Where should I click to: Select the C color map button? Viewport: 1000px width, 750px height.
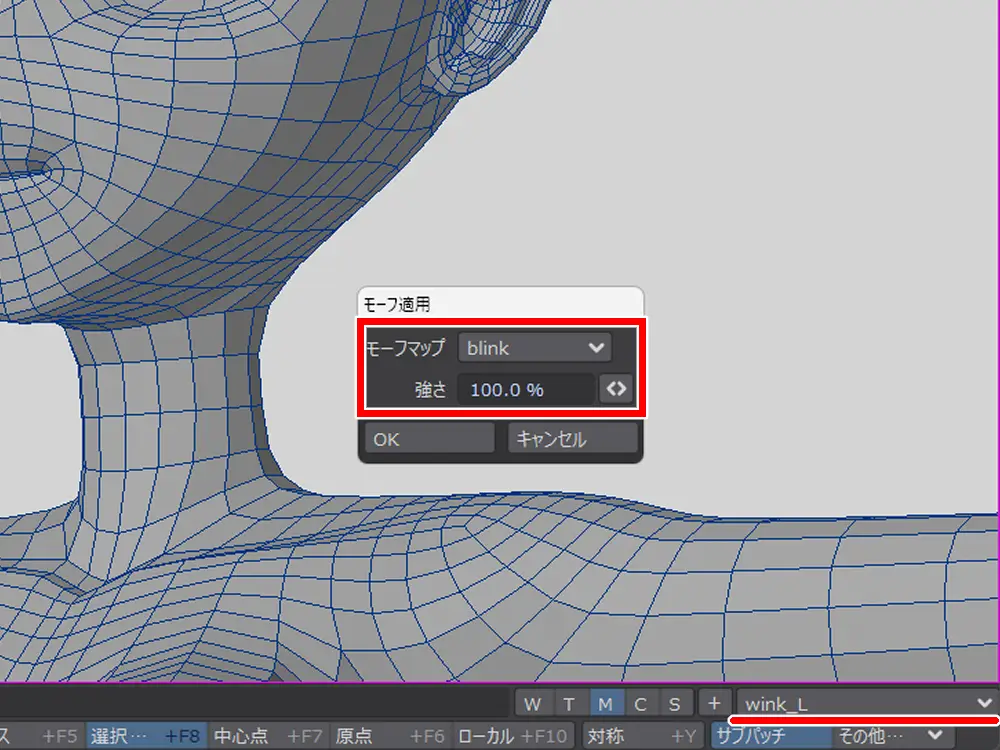point(640,704)
